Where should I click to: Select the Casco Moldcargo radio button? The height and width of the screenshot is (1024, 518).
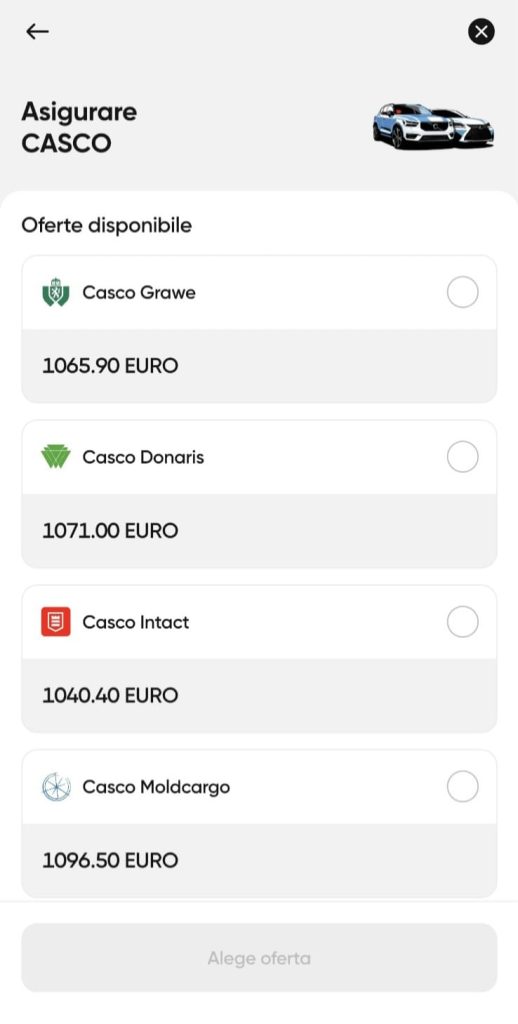click(x=462, y=786)
